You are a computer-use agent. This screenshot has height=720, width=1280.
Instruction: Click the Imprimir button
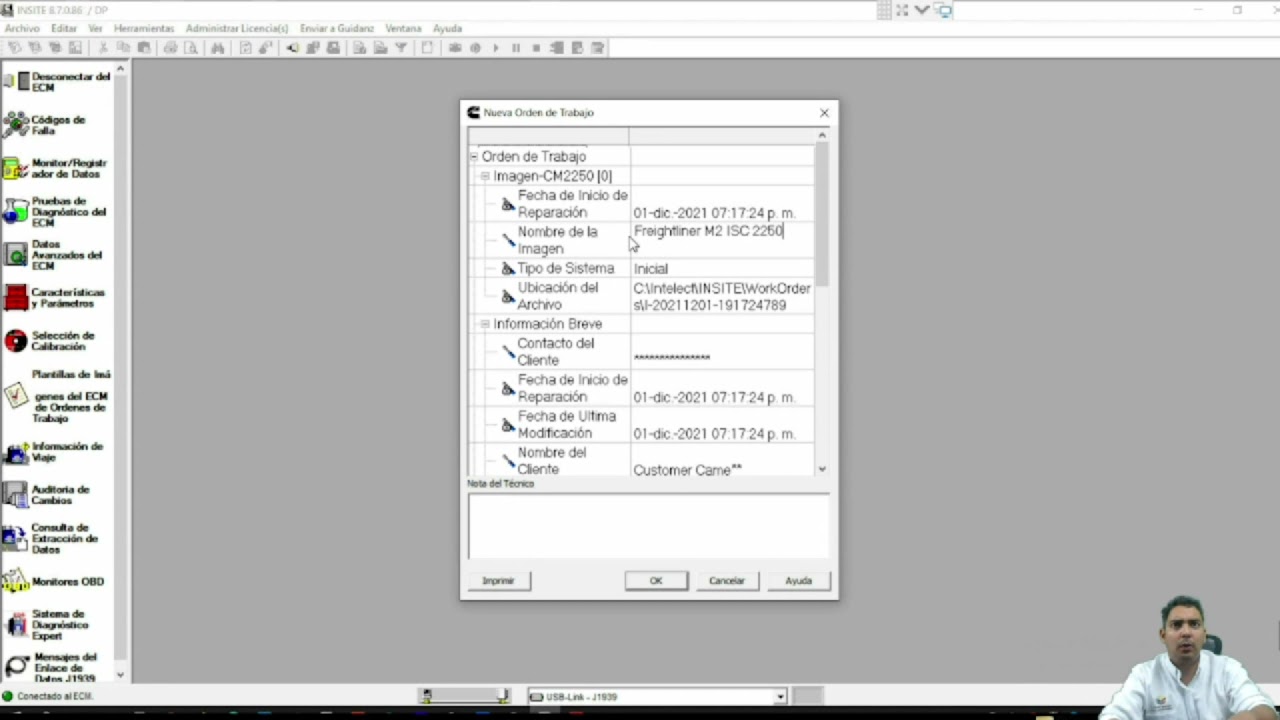point(498,581)
